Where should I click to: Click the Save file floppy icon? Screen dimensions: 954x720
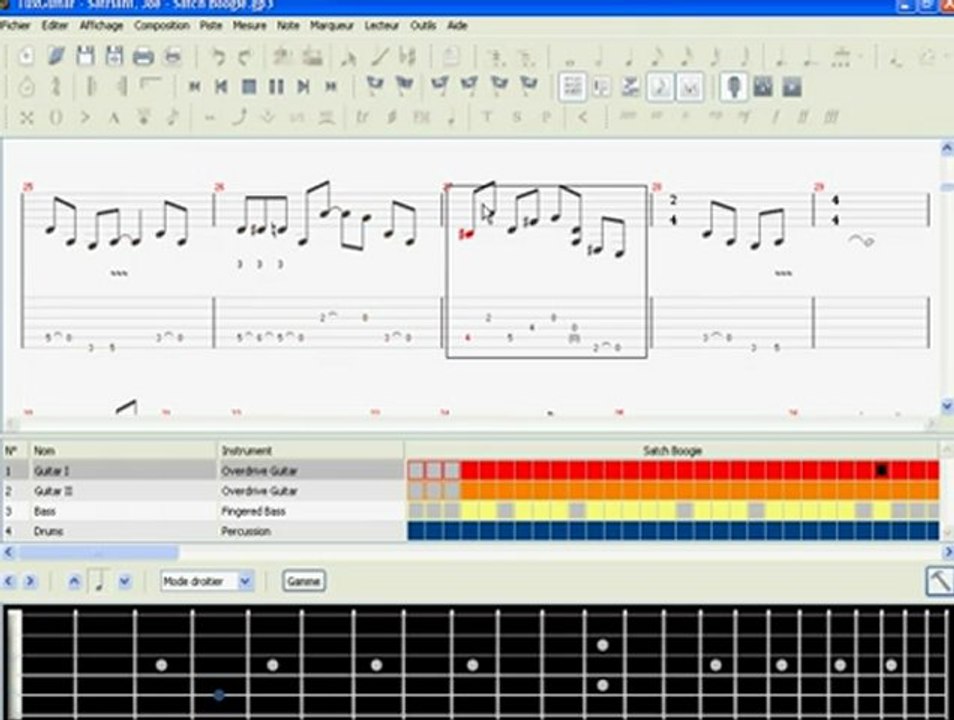pos(85,57)
